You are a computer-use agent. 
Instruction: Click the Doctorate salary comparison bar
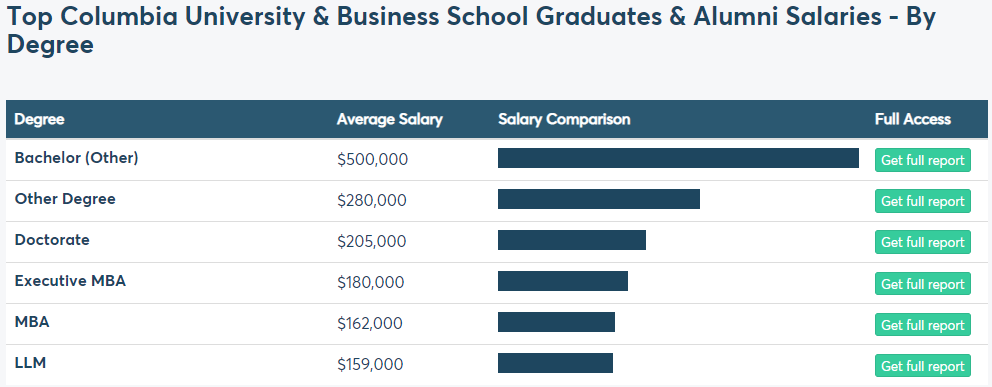(x=572, y=240)
